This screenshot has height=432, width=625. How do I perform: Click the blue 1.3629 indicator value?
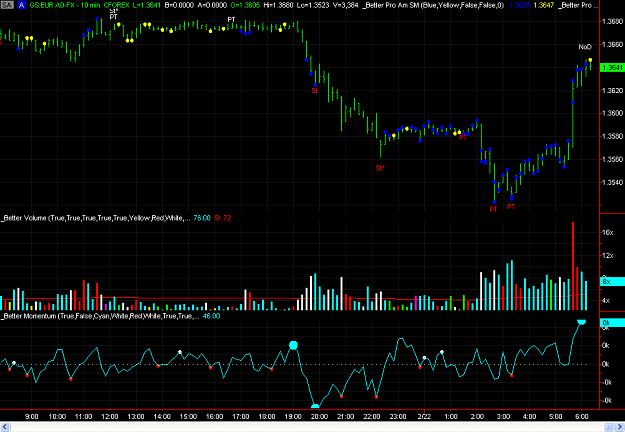click(x=520, y=5)
